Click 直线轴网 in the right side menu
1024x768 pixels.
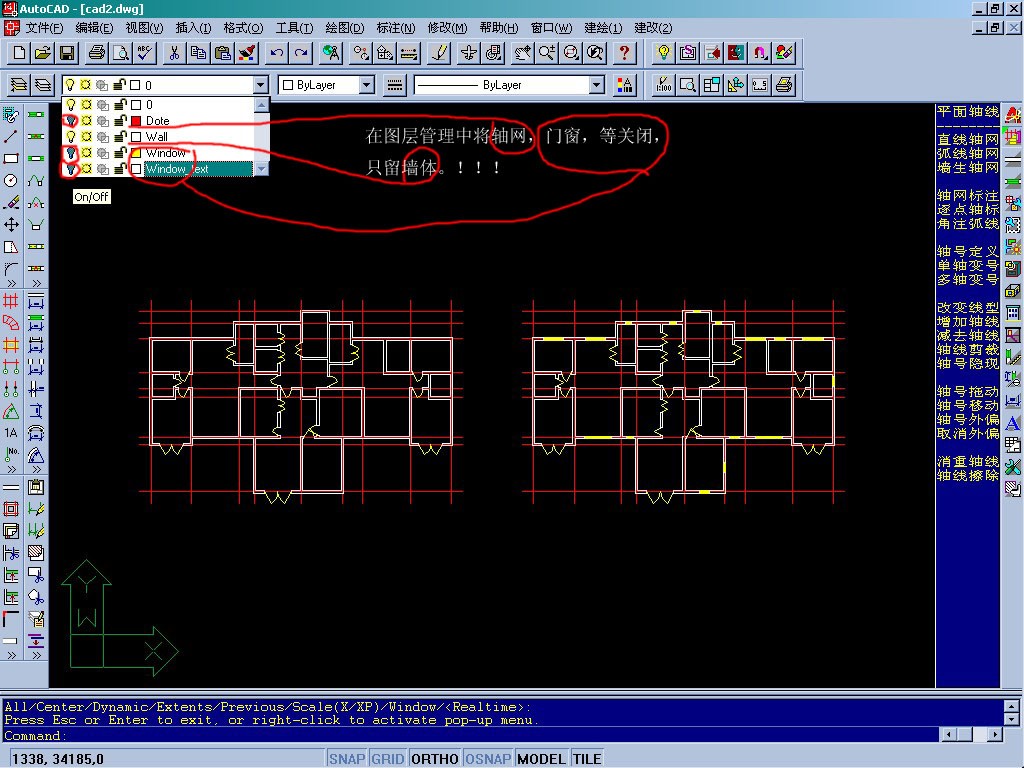pyautogui.click(x=967, y=139)
